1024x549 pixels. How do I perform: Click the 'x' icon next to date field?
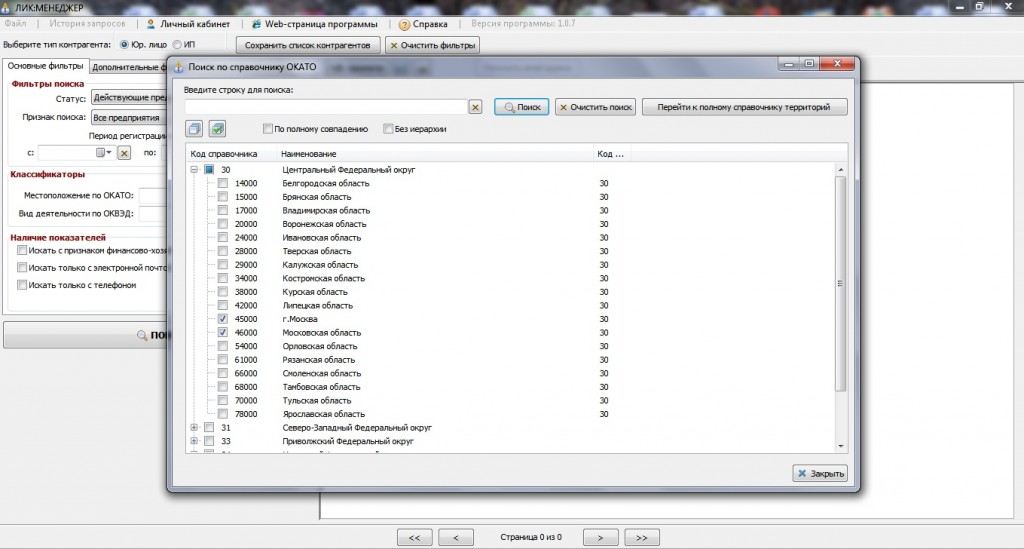[124, 153]
